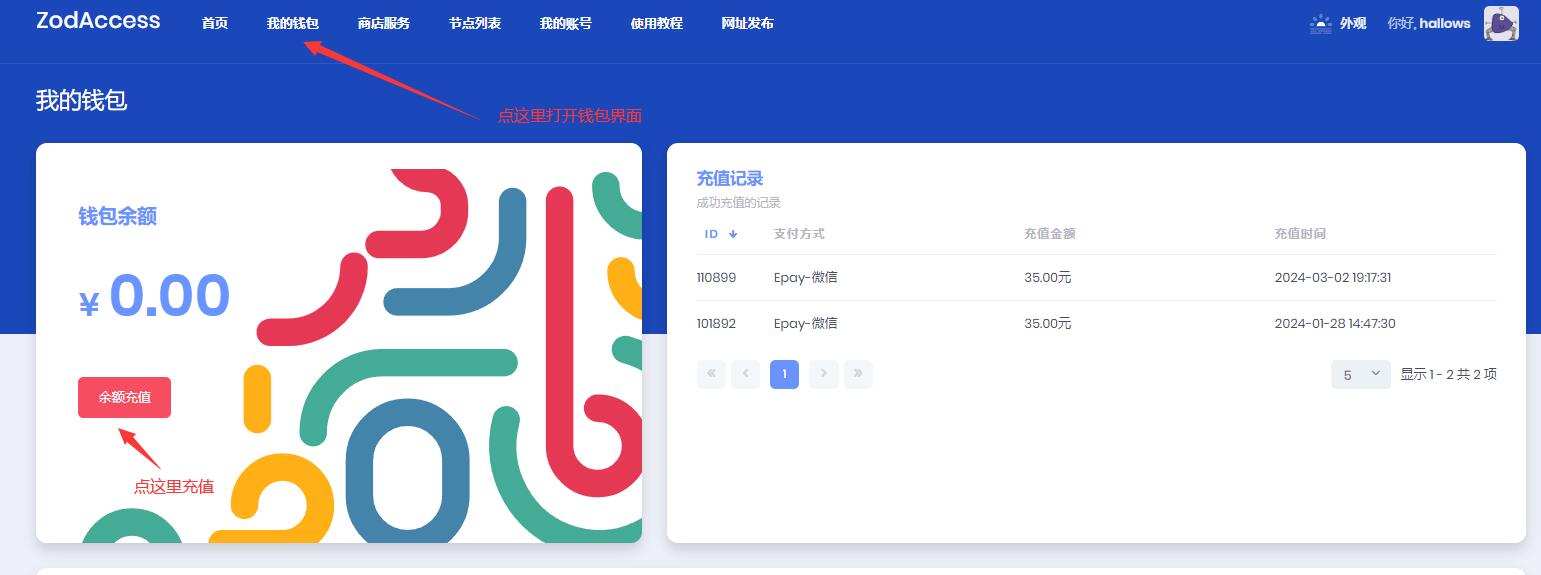The height and width of the screenshot is (575, 1541).
Task: Click the ZodAccess logo
Action: tap(98, 21)
